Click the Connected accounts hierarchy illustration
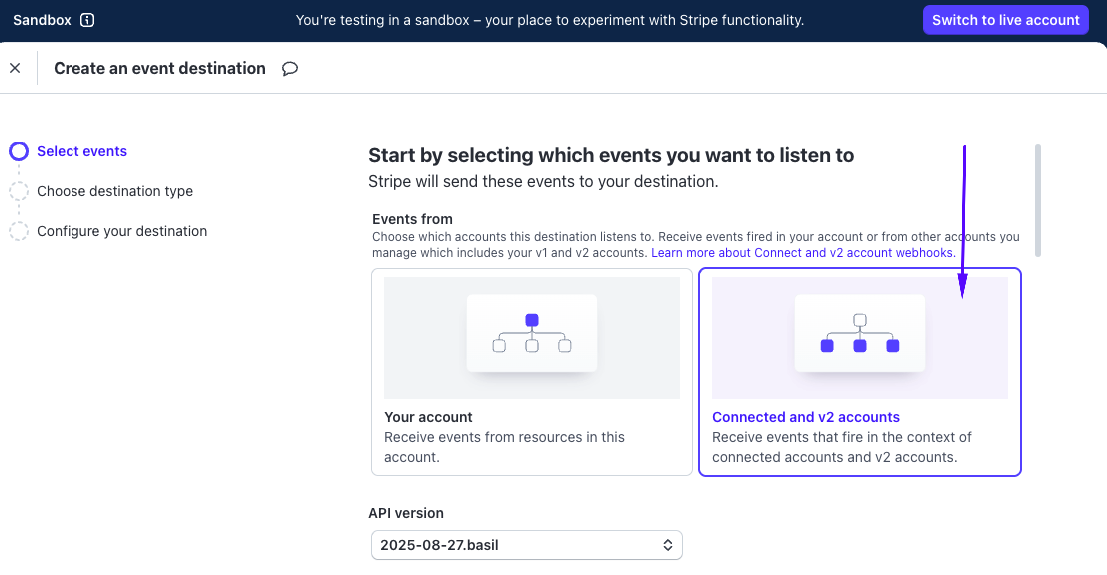This screenshot has width=1107, height=575. (860, 338)
